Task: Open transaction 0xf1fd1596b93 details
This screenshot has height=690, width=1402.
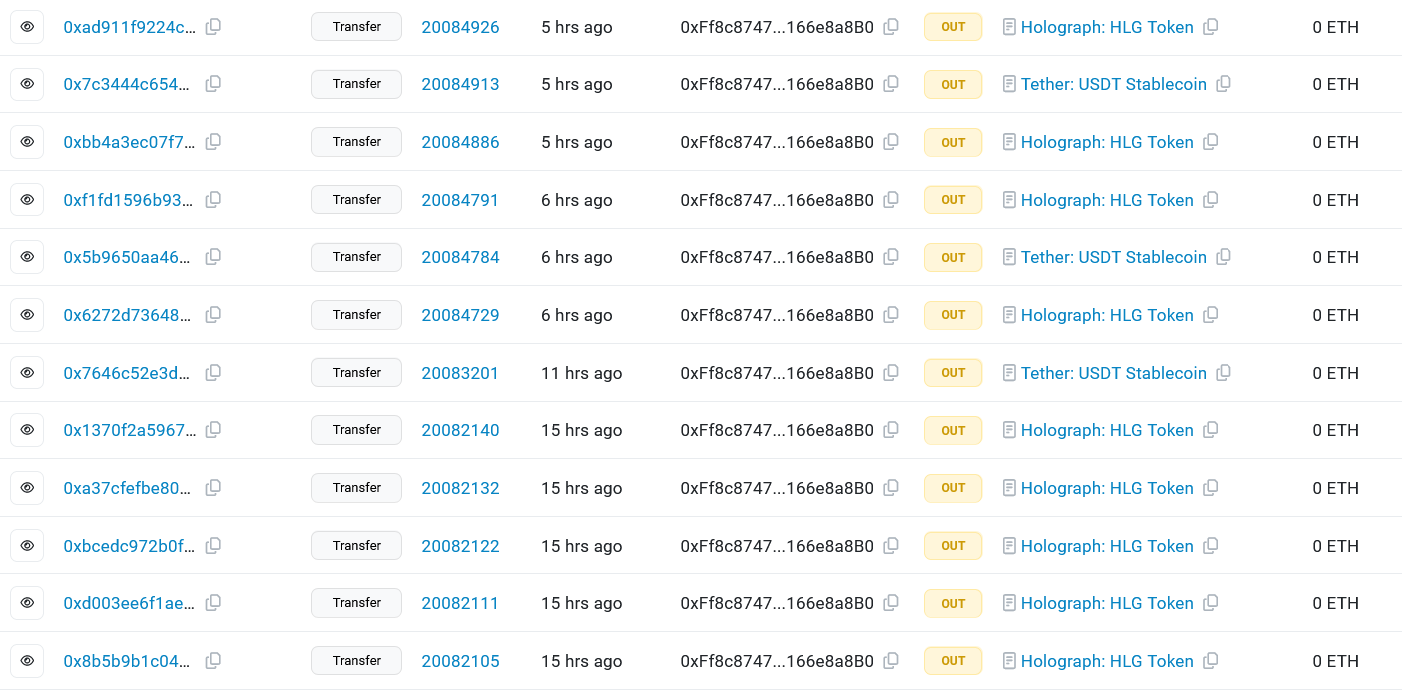Action: point(128,200)
